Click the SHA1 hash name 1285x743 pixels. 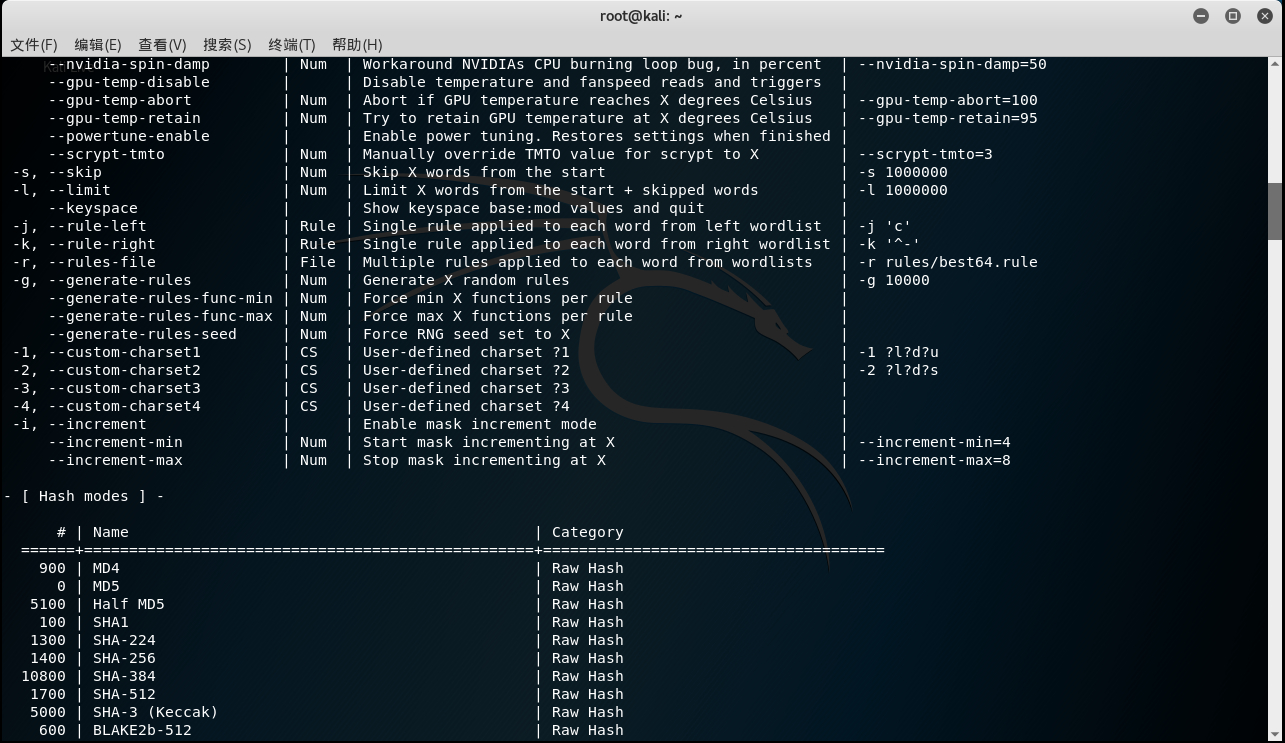coord(111,622)
